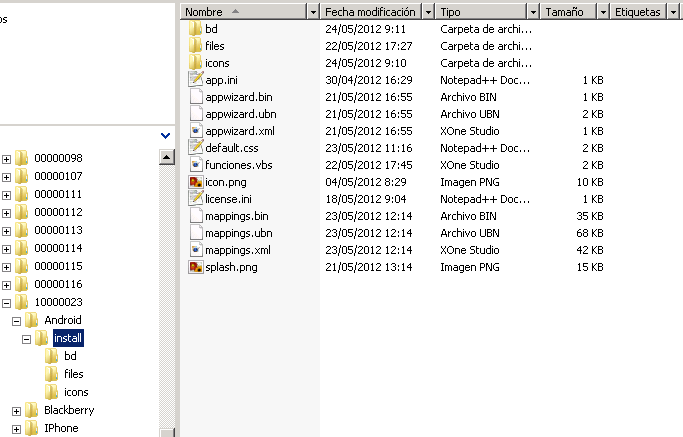This screenshot has width=683, height=437.
Task: Select the mappings.ubn file icon
Action: pyautogui.click(x=196, y=233)
